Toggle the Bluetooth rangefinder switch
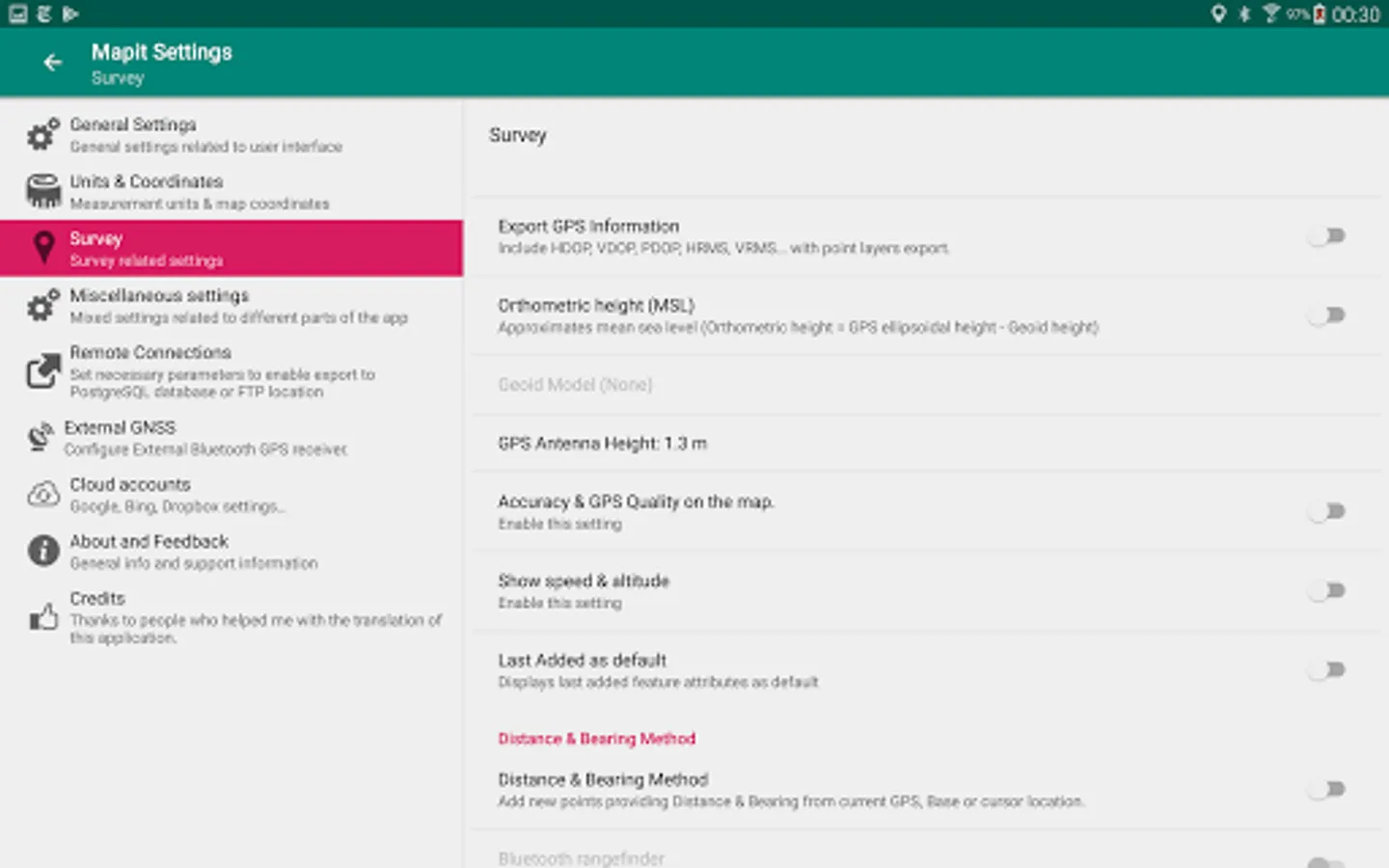This screenshot has height=868, width=1389. tap(1327, 861)
